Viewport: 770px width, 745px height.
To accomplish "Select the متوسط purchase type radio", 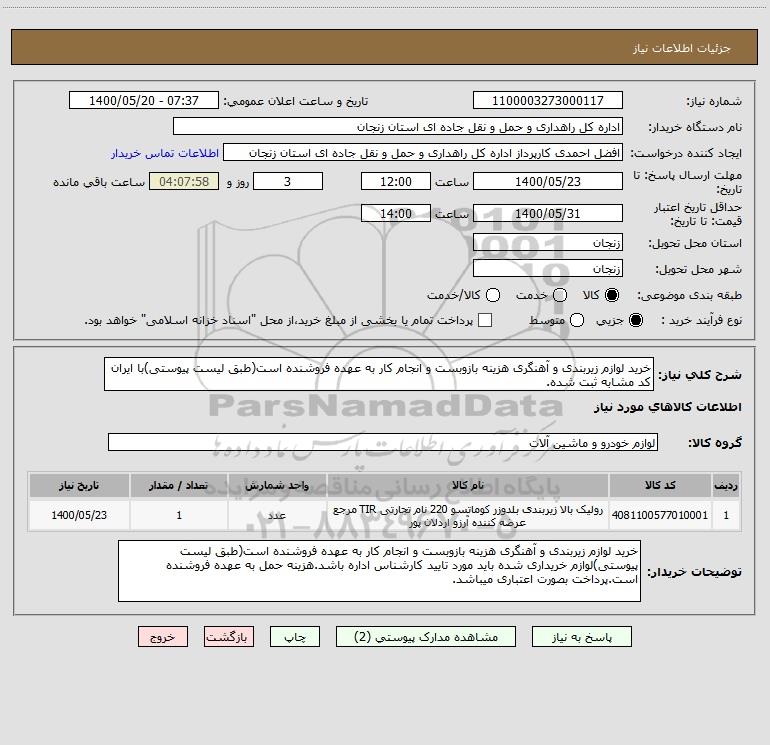I will 577,320.
